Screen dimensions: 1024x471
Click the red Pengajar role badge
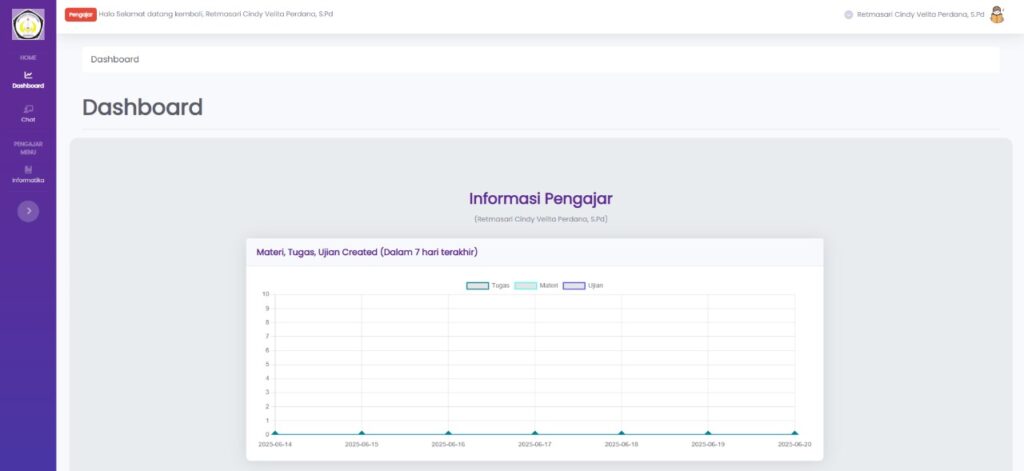point(80,15)
